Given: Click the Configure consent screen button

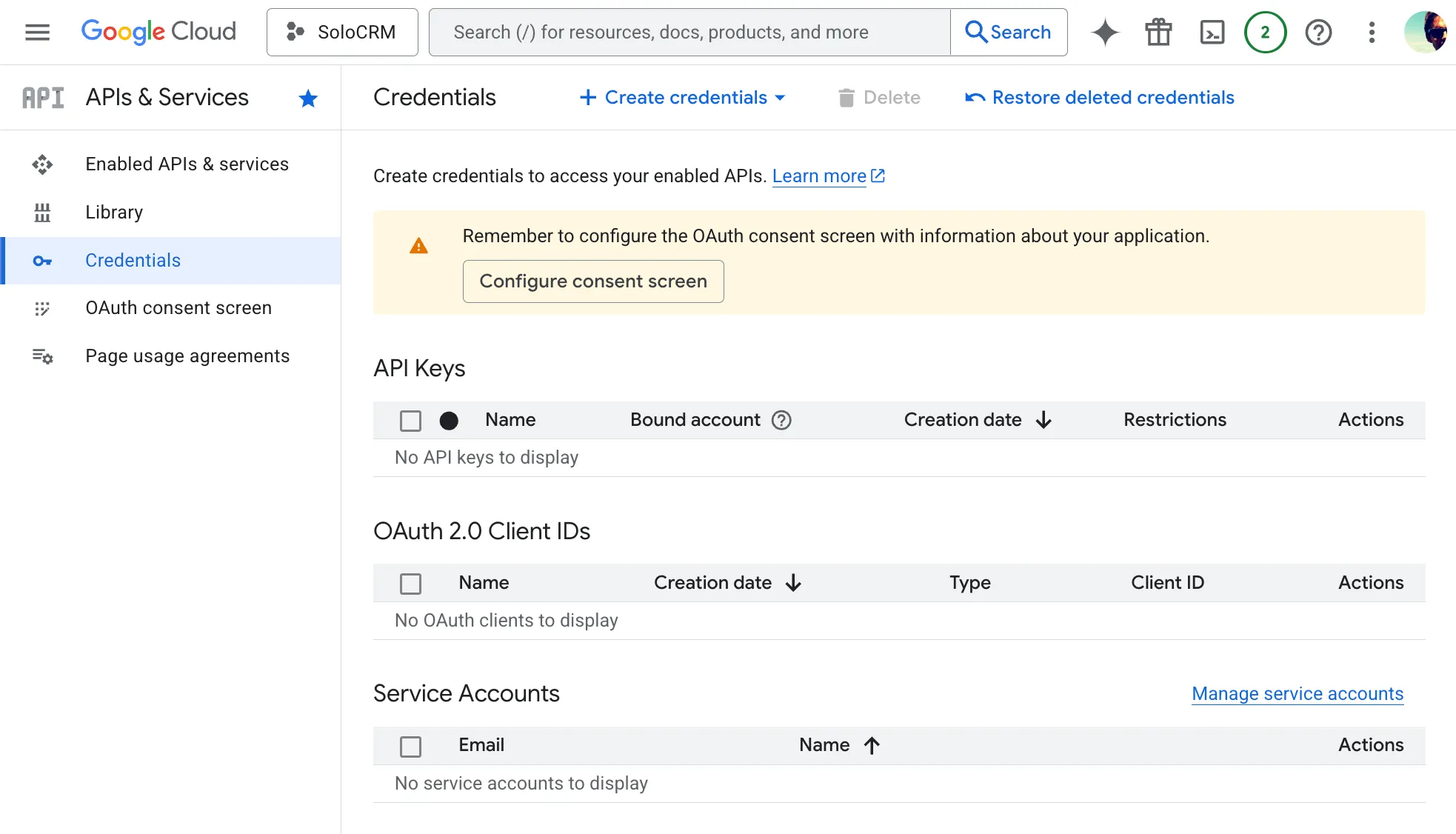Looking at the screenshot, I should [592, 281].
